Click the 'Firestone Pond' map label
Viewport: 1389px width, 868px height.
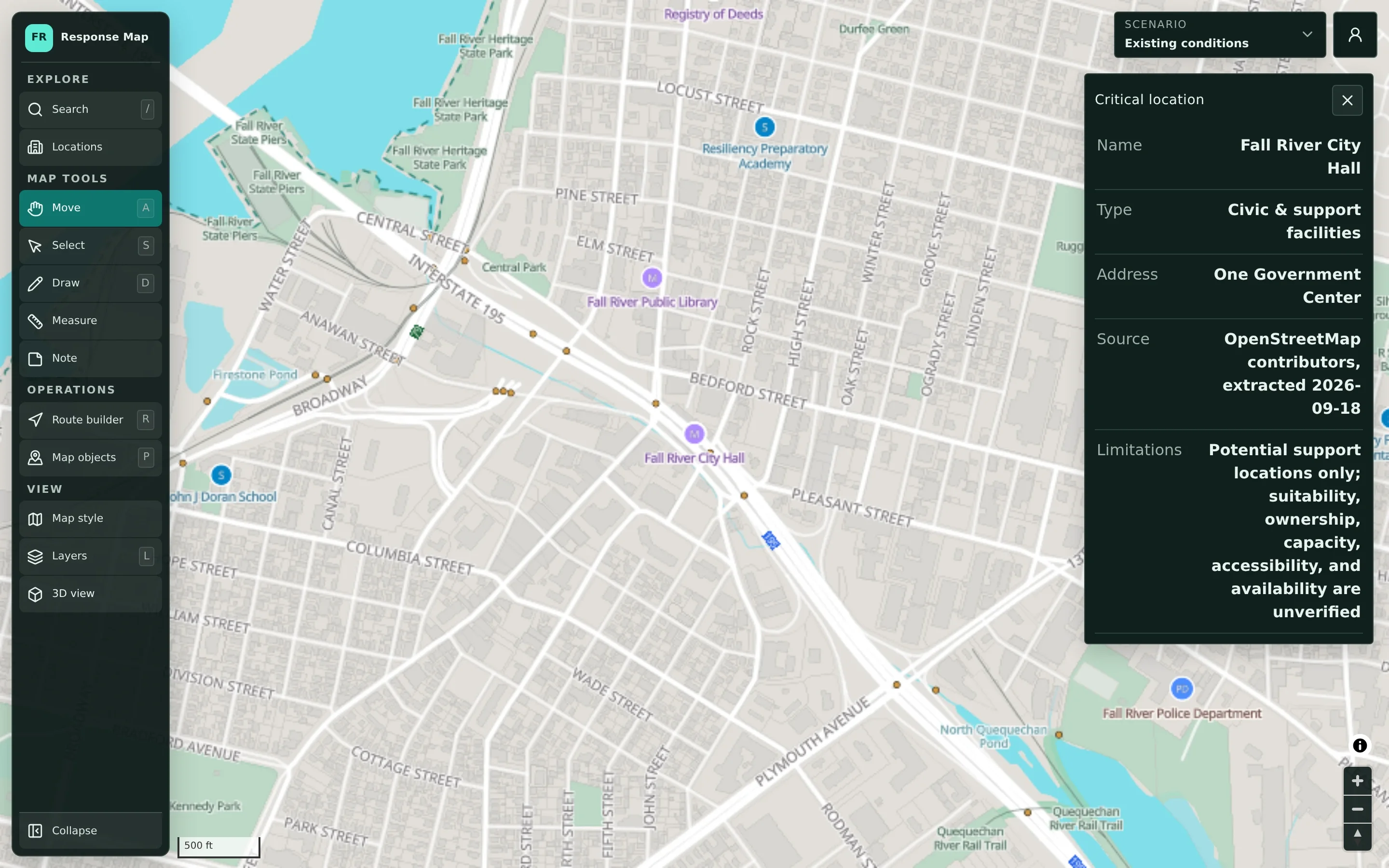point(255,375)
